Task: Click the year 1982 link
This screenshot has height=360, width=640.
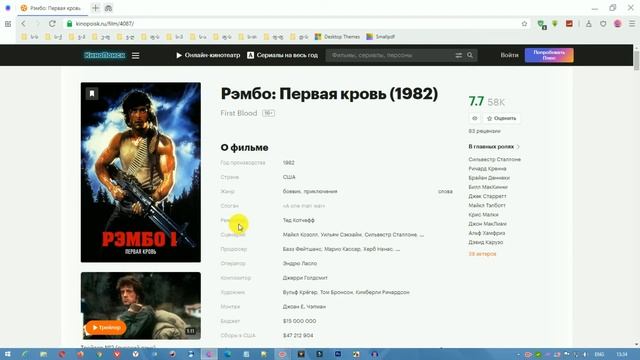Action: coord(289,163)
